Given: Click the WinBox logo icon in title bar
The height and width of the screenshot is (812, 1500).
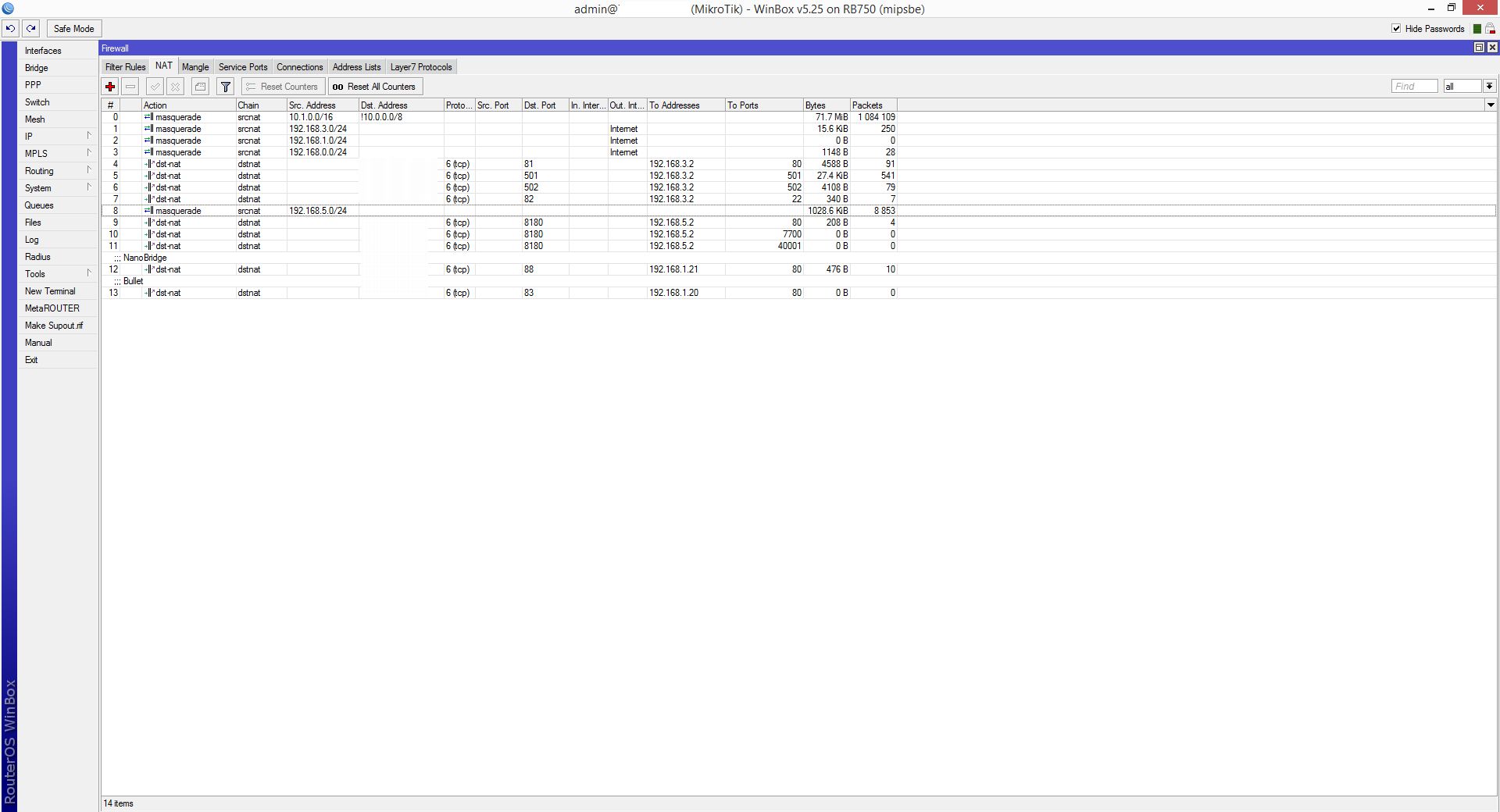Looking at the screenshot, I should click(9, 9).
